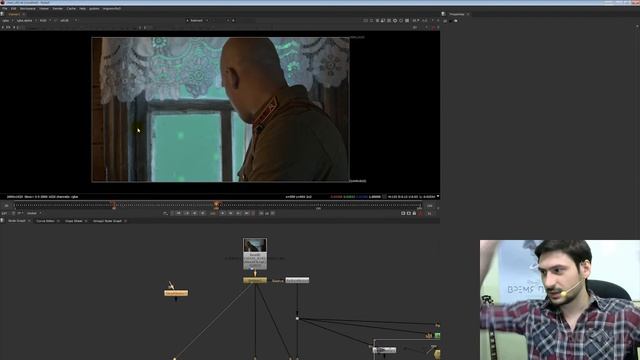Select the green node at the graph's right edge
This screenshot has height=360, width=640.
[437, 336]
